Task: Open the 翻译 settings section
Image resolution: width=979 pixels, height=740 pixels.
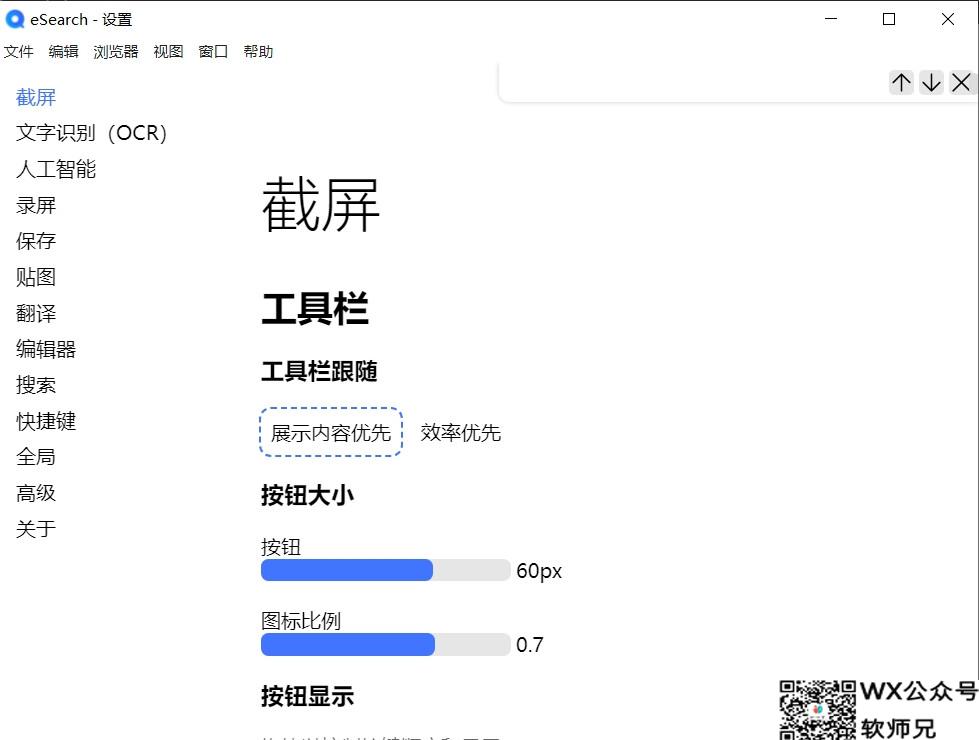Action: (x=36, y=313)
